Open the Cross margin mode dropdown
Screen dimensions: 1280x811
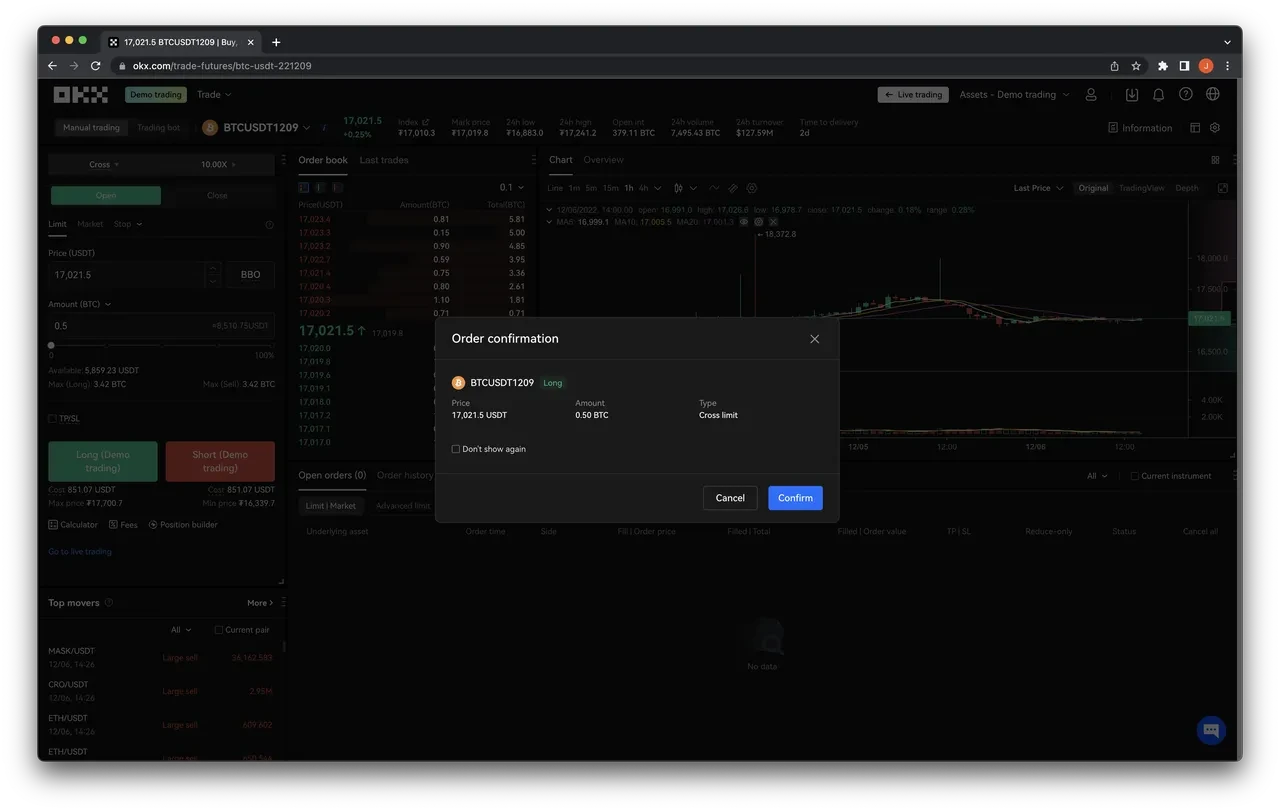point(104,164)
